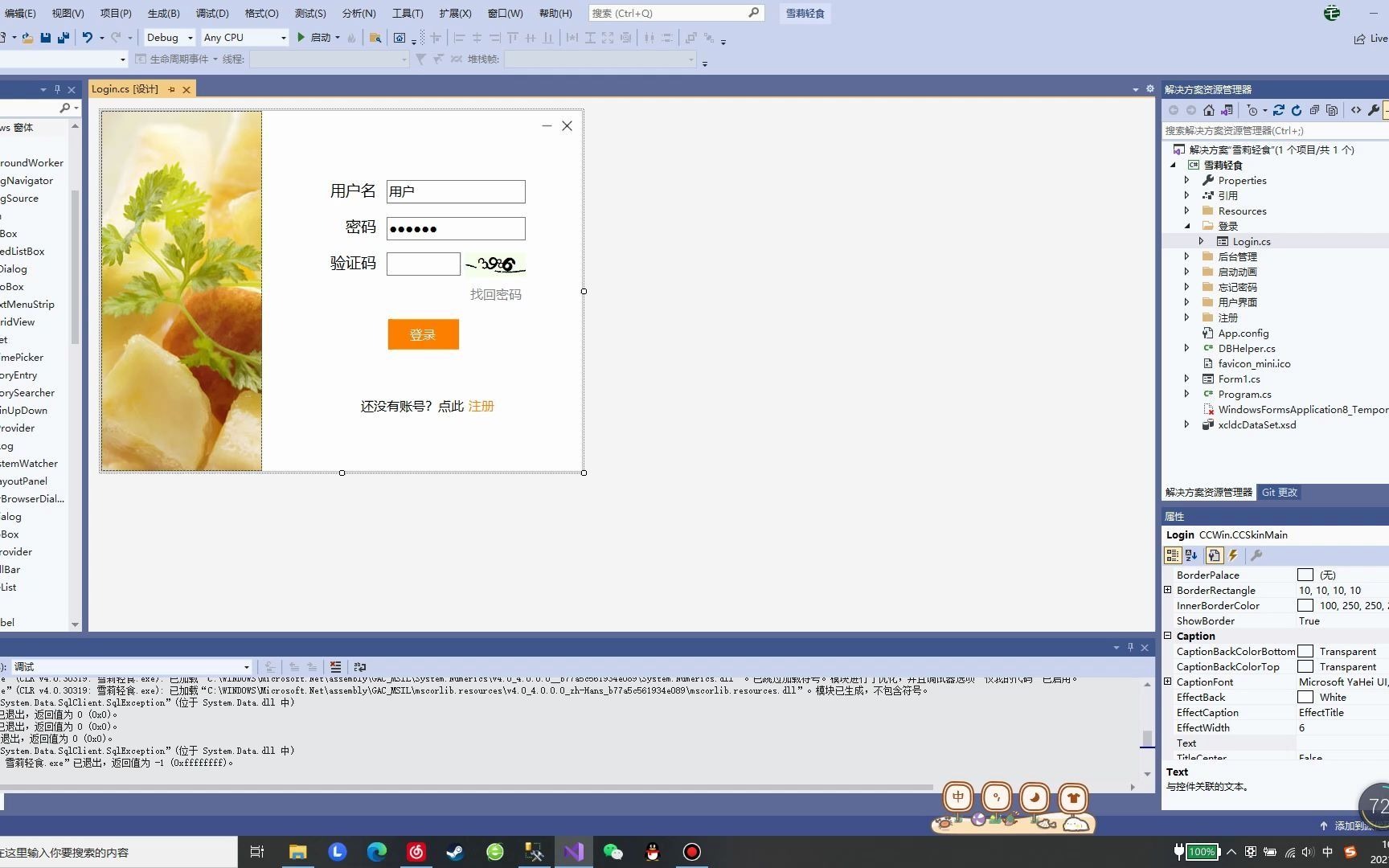Toggle the White checkbox for EffectBack

1305,697
